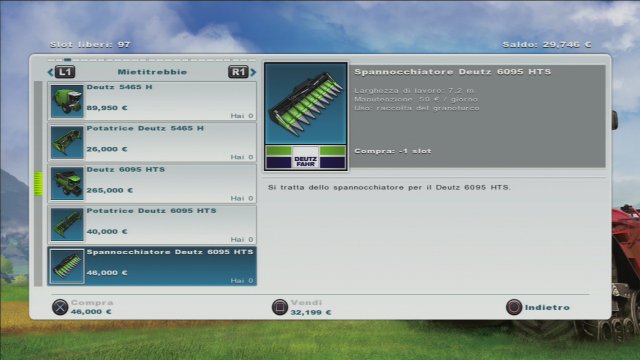This screenshot has width=640, height=360.
Task: Click the Compra buy label
Action: click(92, 302)
